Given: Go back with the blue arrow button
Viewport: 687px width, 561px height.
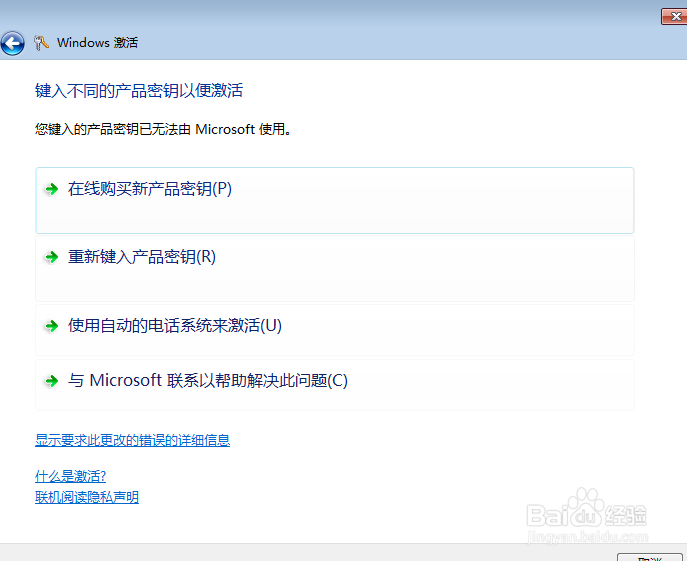Looking at the screenshot, I should [12, 43].
